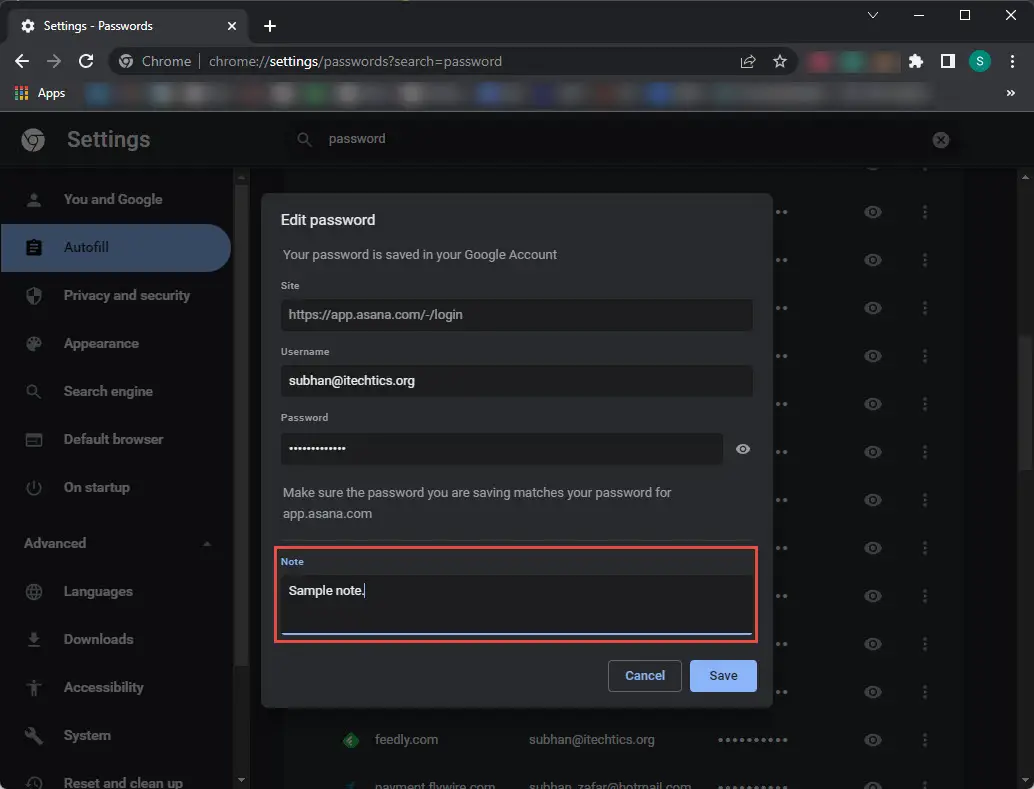Viewport: 1034px width, 789px height.
Task: Open Chrome's three-dot menu
Action: tap(1012, 61)
